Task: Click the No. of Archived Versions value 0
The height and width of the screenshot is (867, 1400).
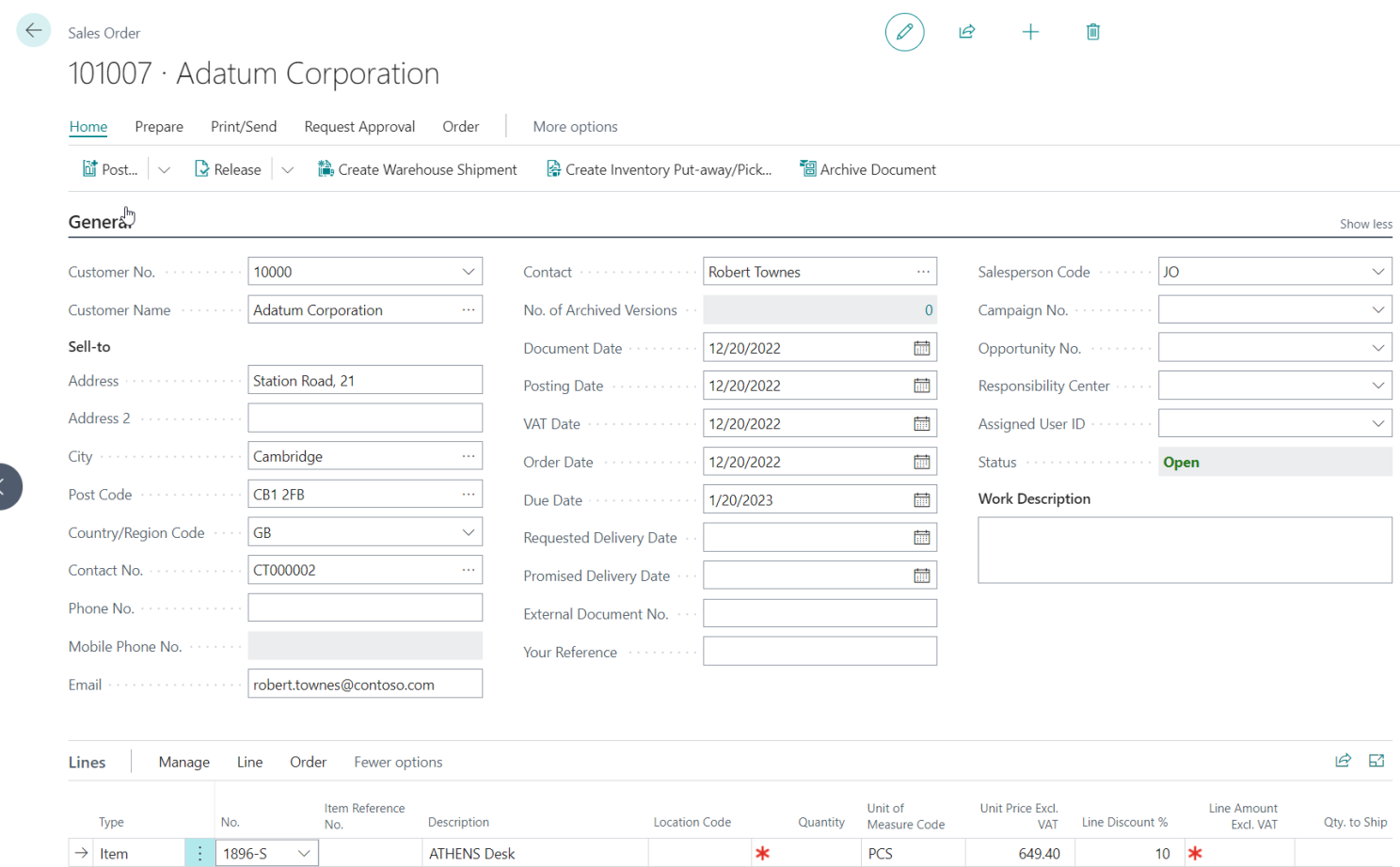Action: click(x=929, y=310)
